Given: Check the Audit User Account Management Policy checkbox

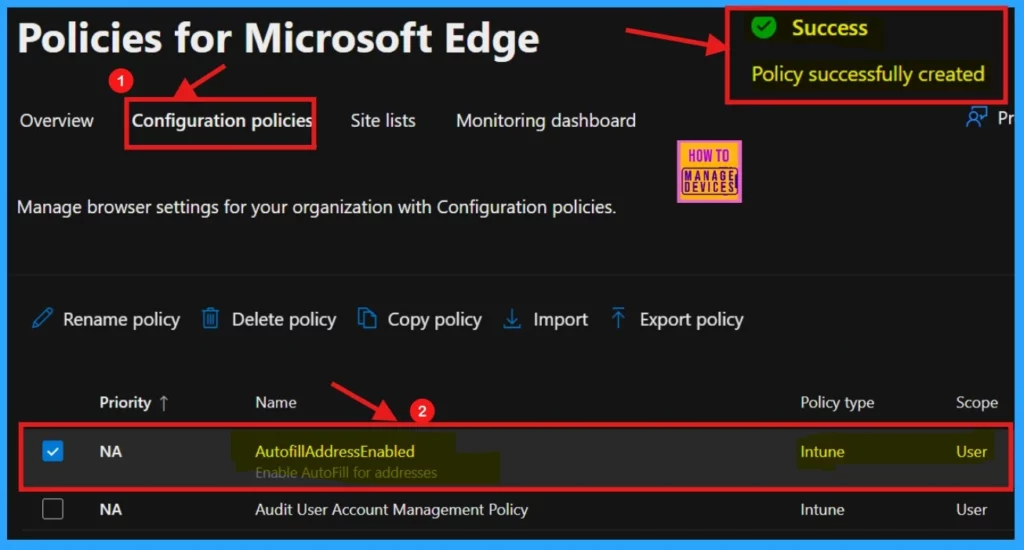Looking at the screenshot, I should point(53,509).
